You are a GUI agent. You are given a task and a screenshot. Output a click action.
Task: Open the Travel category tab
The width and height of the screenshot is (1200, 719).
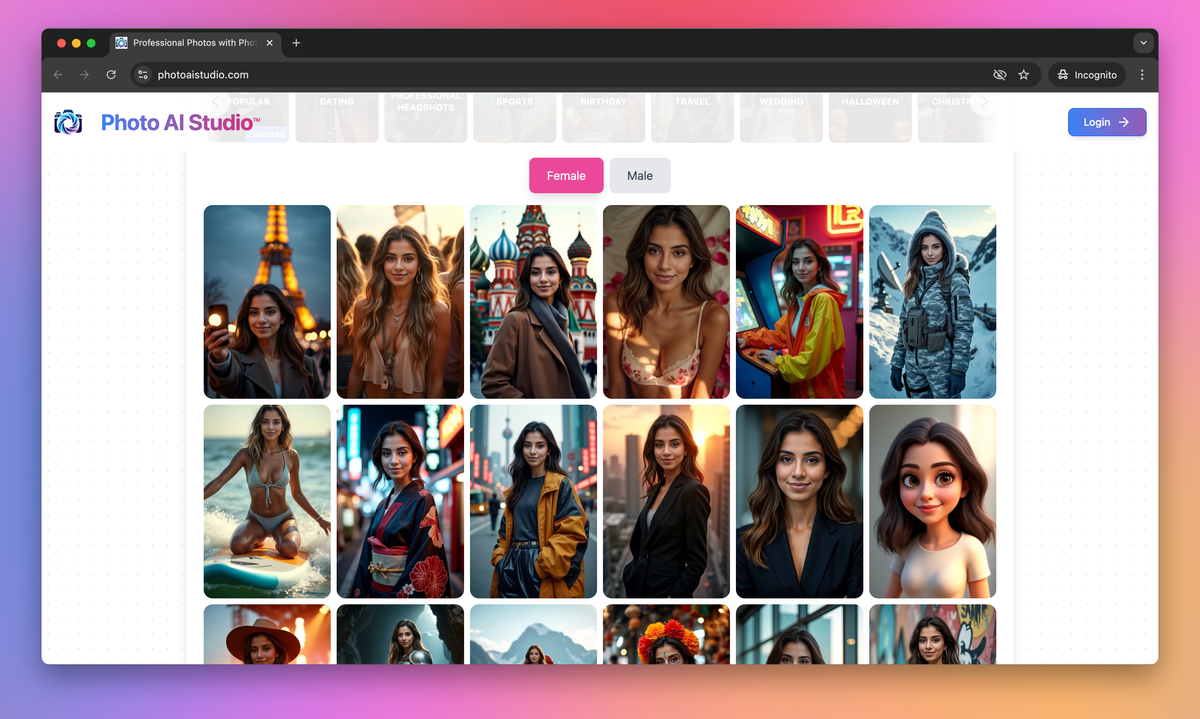(692, 117)
